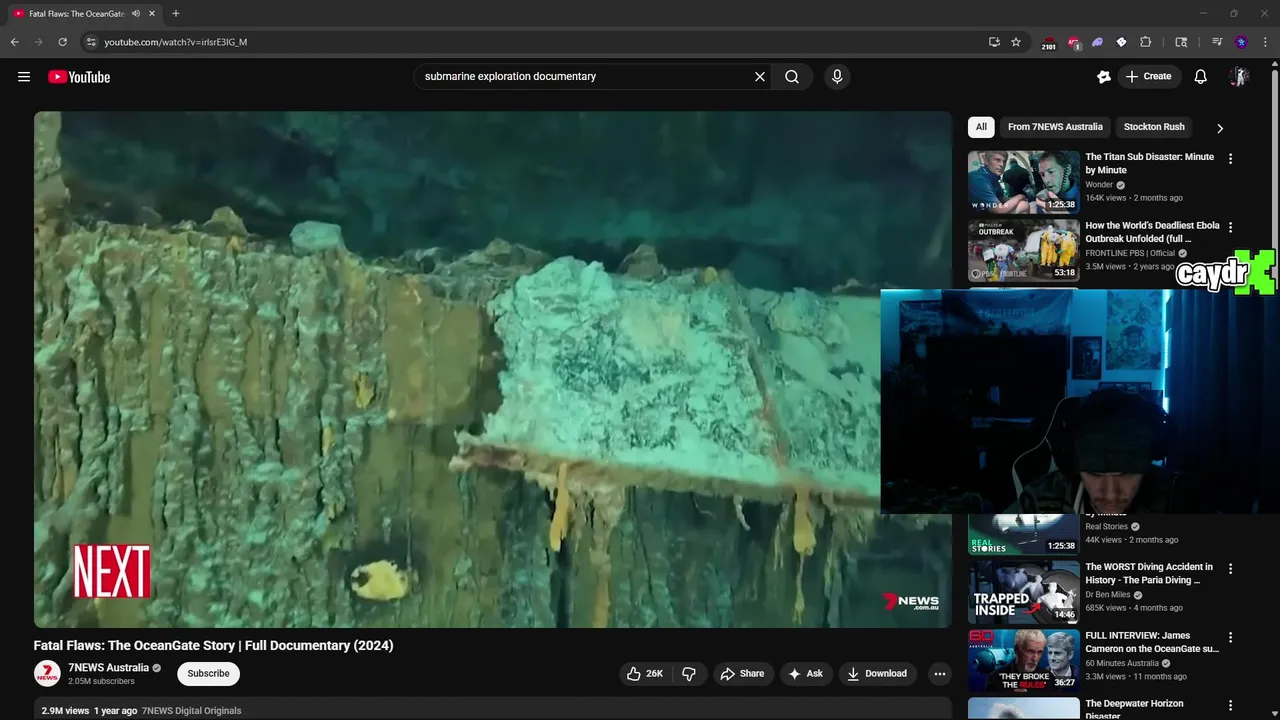The width and height of the screenshot is (1280, 720).
Task: Download the video
Action: click(877, 674)
